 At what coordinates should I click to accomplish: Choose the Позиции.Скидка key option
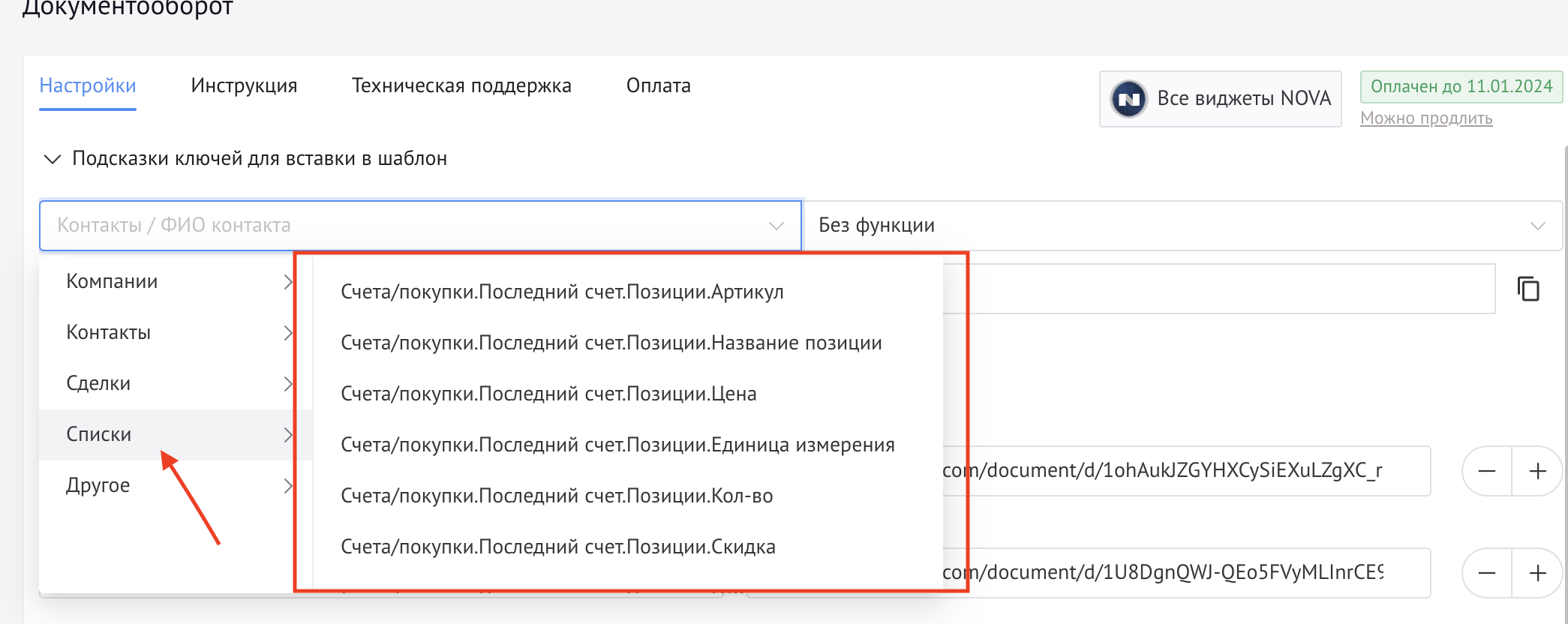(x=557, y=547)
